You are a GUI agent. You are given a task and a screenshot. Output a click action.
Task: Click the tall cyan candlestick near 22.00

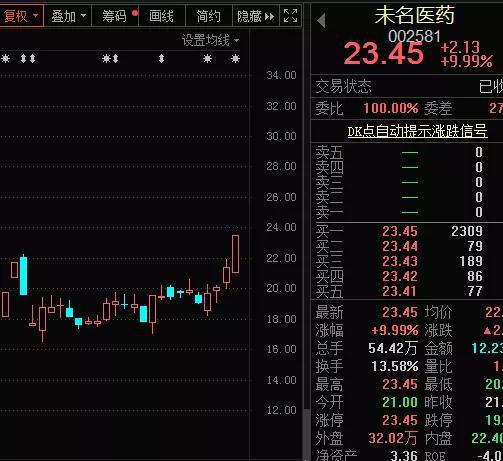(x=23, y=275)
